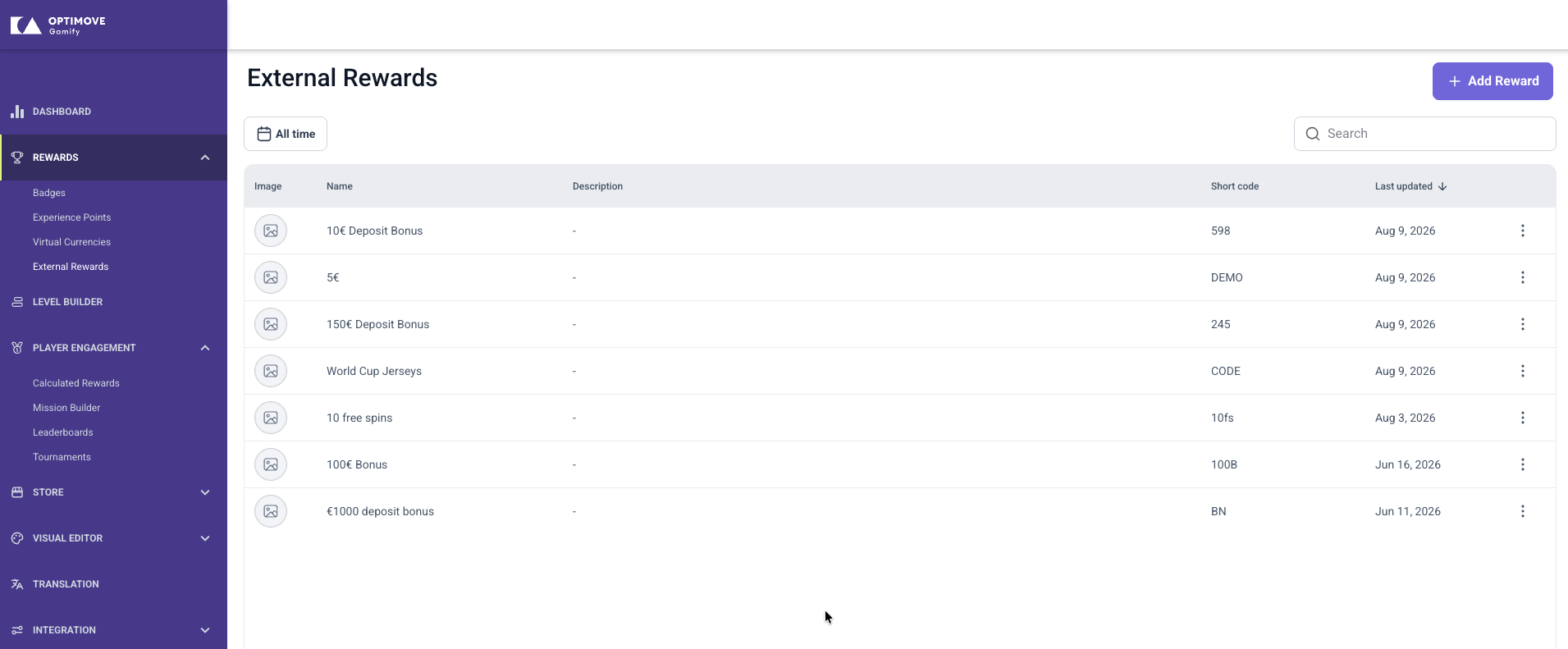This screenshot has height=649, width=1568.
Task: Open Leaderboards page
Action: [63, 432]
